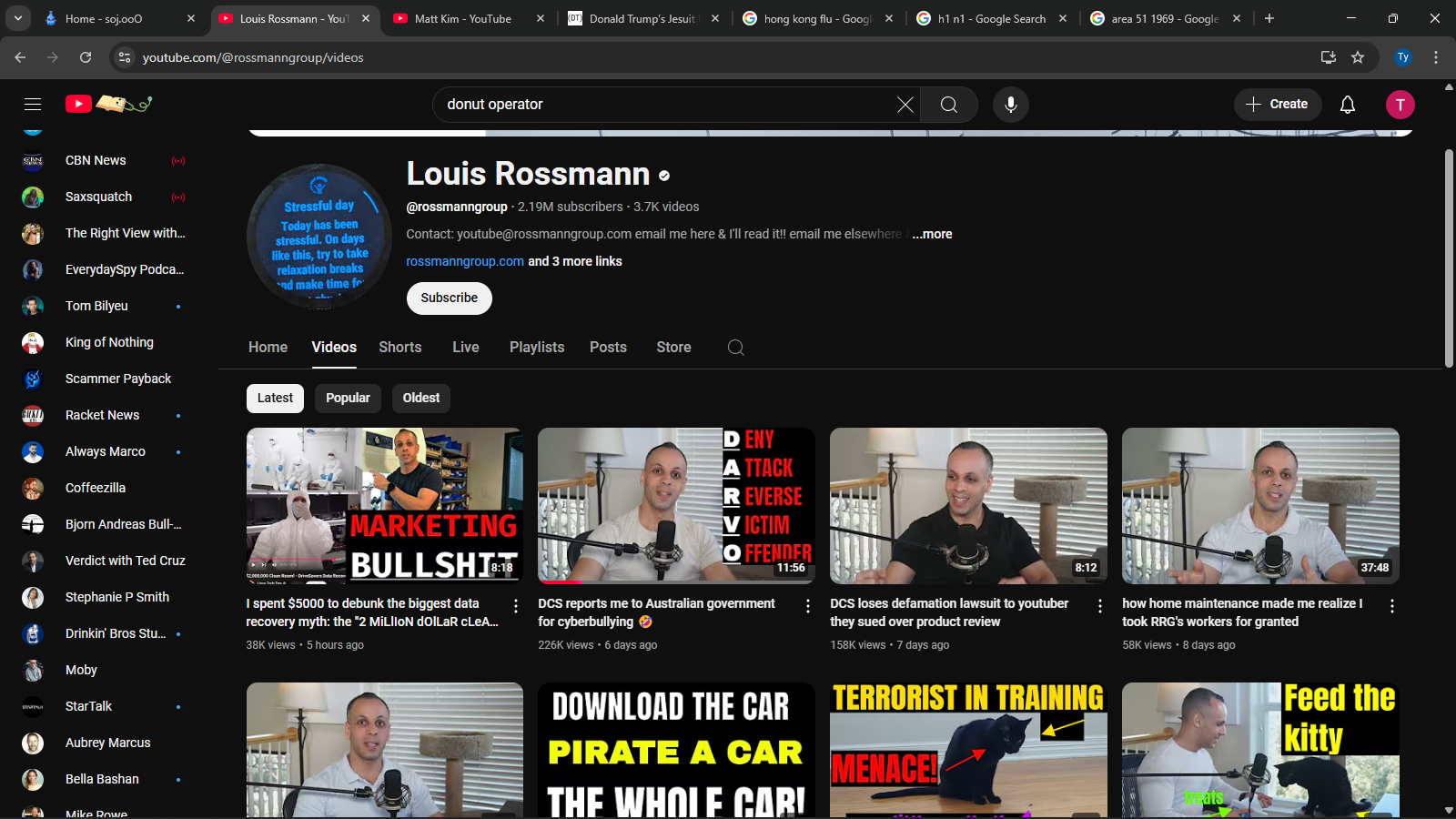Open 'how home maintenance made me realize' title
This screenshot has height=819, width=1456.
click(1242, 612)
